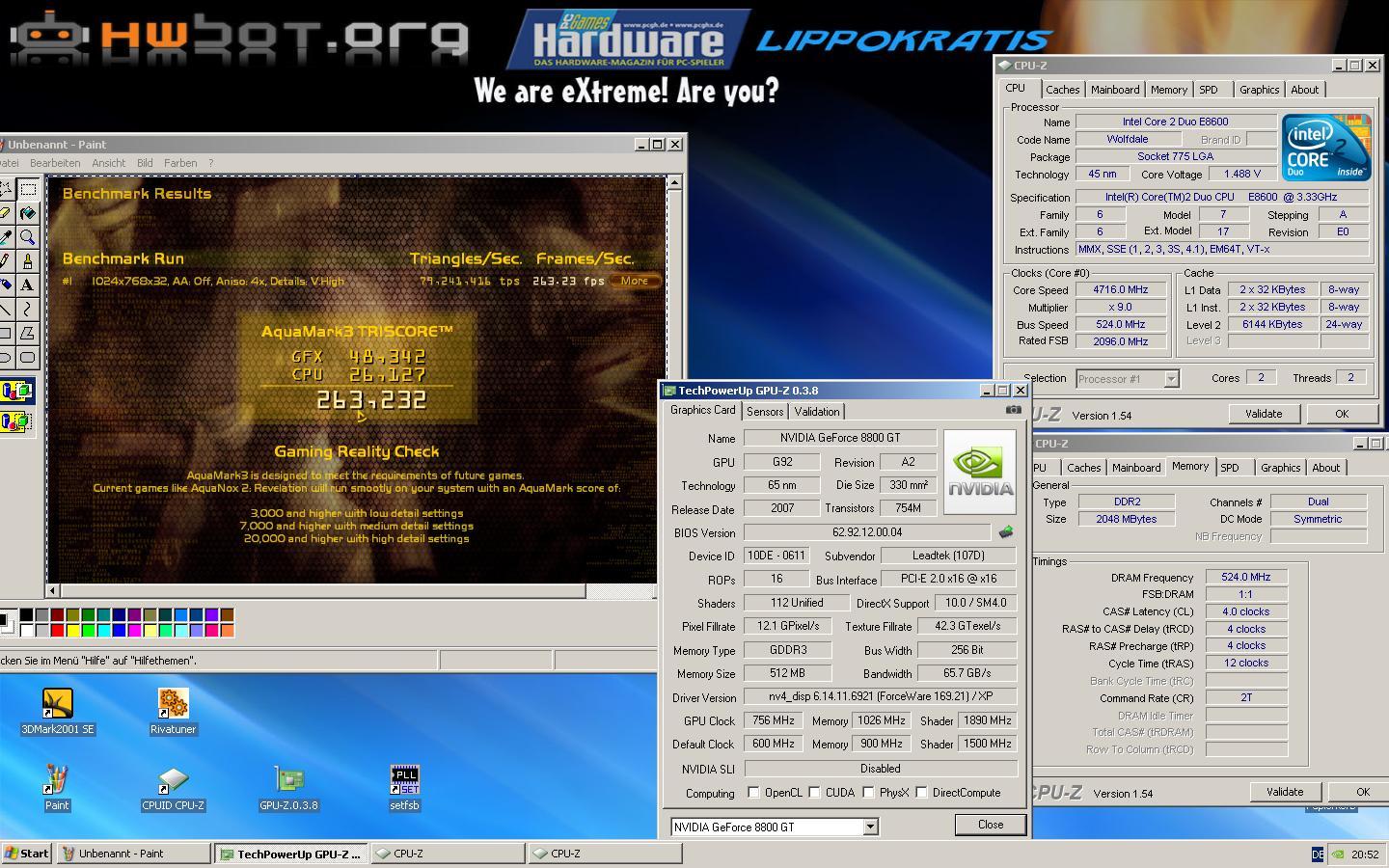Open the Bearbeiten menu in Paint
Viewport: 1389px width, 868px height.
(55, 163)
